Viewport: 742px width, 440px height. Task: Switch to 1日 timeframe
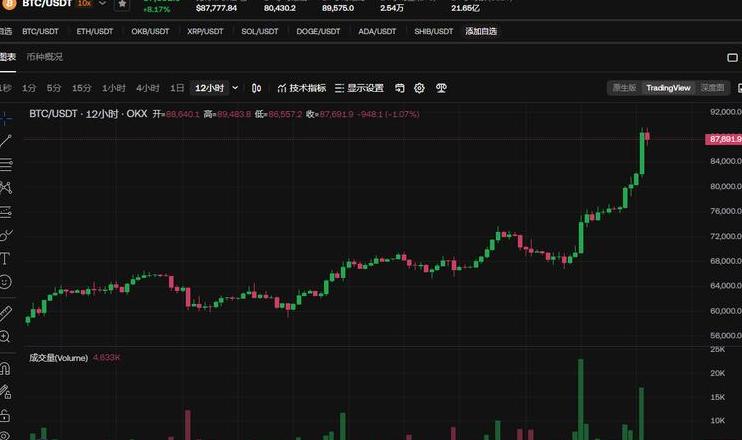177,88
